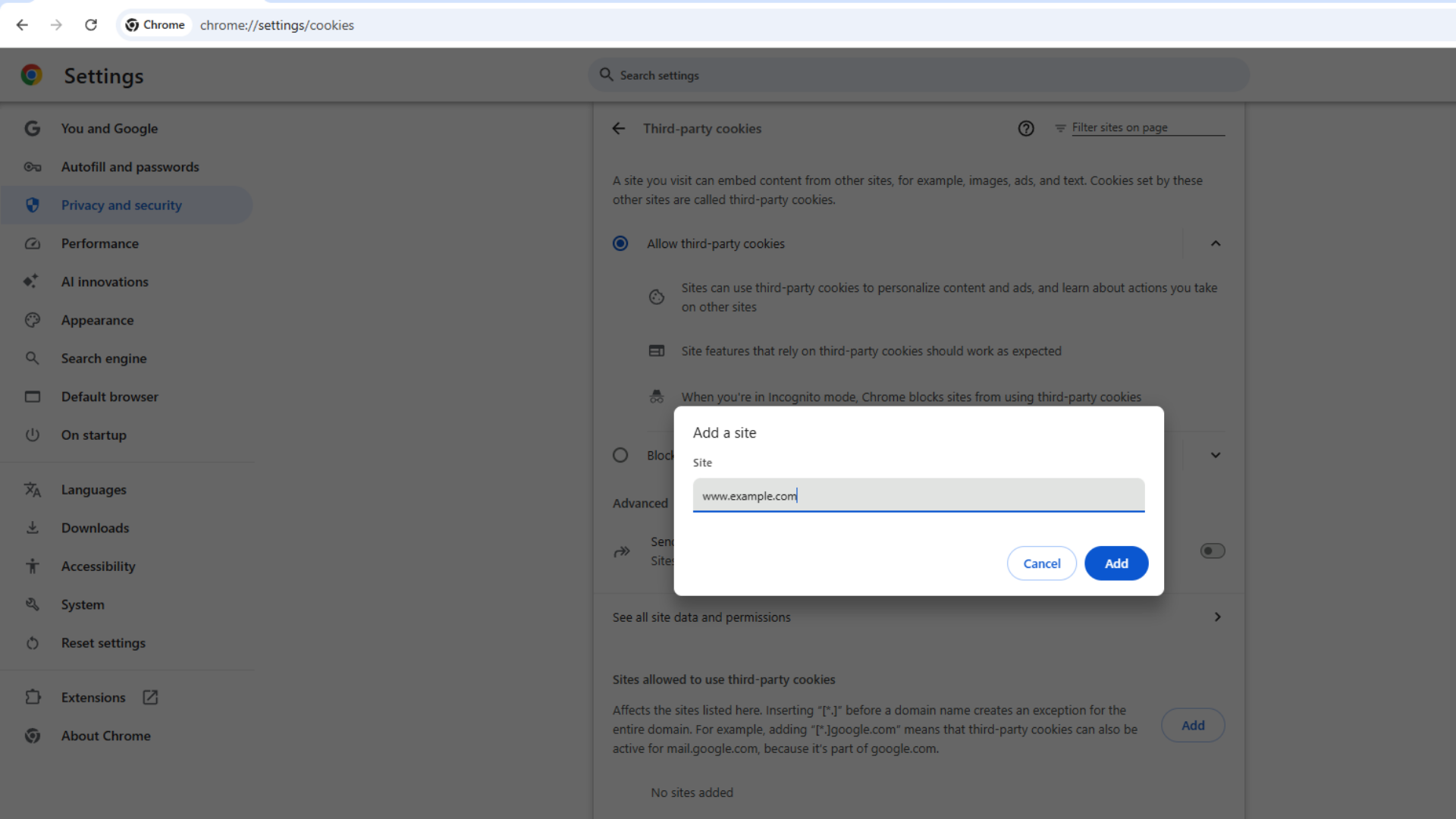The image size is (1456, 819).
Task: Click the About Chrome icon
Action: pos(32,736)
